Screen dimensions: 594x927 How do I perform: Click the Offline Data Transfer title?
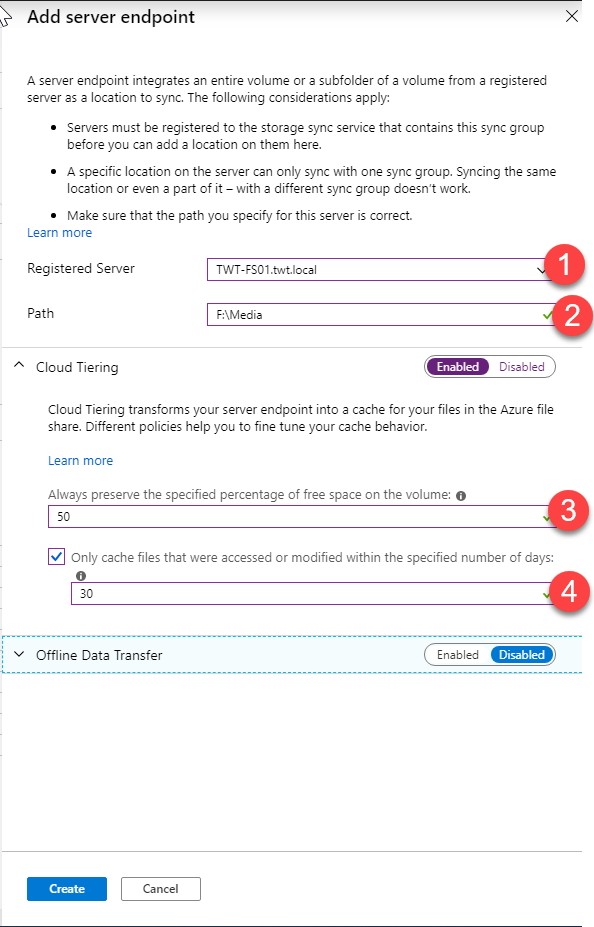(x=99, y=655)
